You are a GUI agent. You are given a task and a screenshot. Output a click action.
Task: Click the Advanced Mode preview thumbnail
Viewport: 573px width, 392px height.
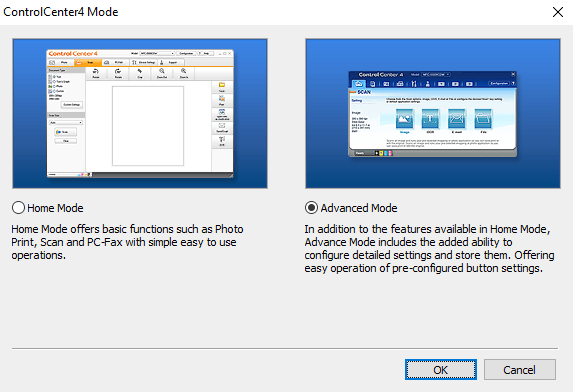433,114
